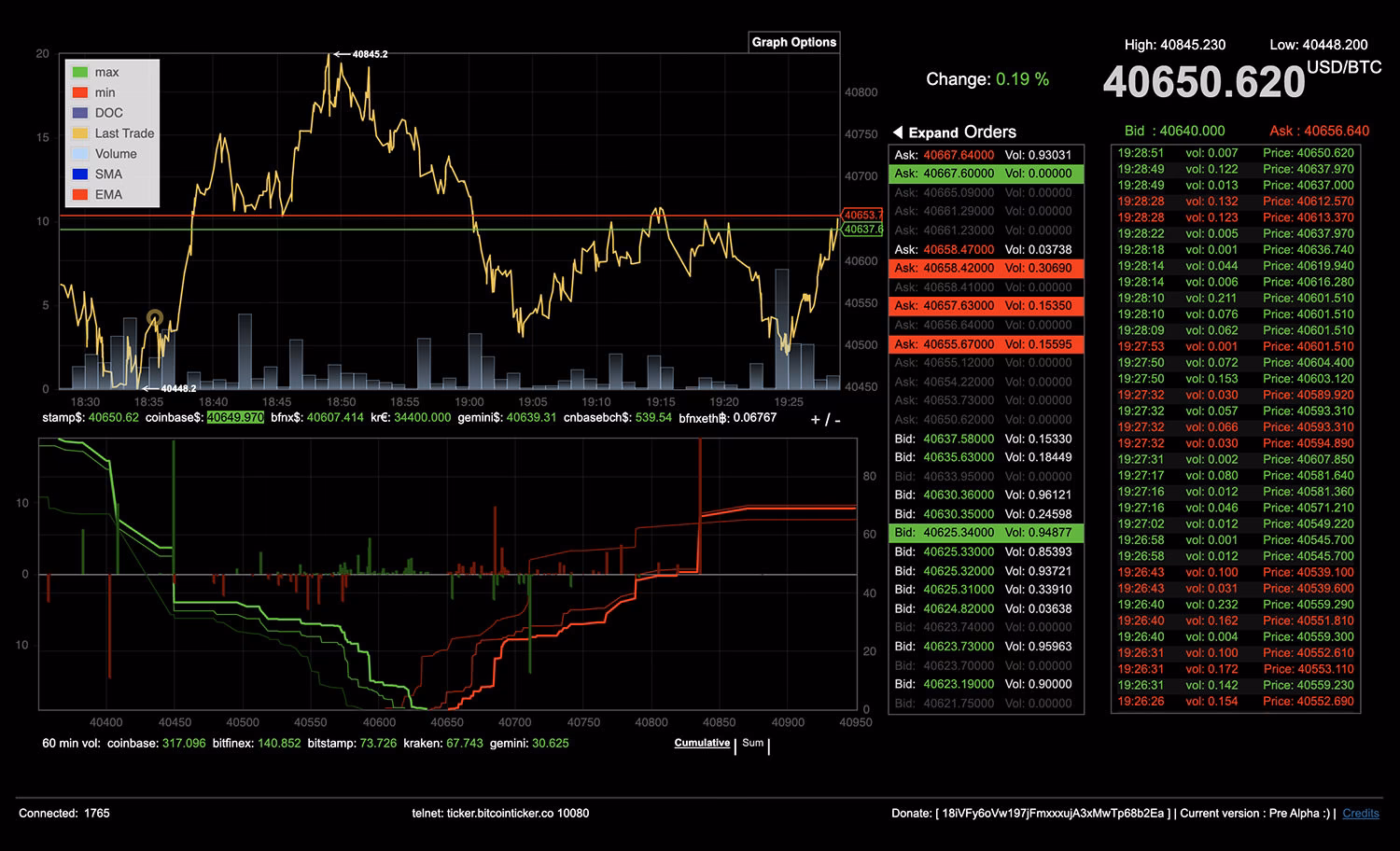Click the Last Trade yellow color swatch
The width and height of the screenshot is (1400, 851).
80,133
